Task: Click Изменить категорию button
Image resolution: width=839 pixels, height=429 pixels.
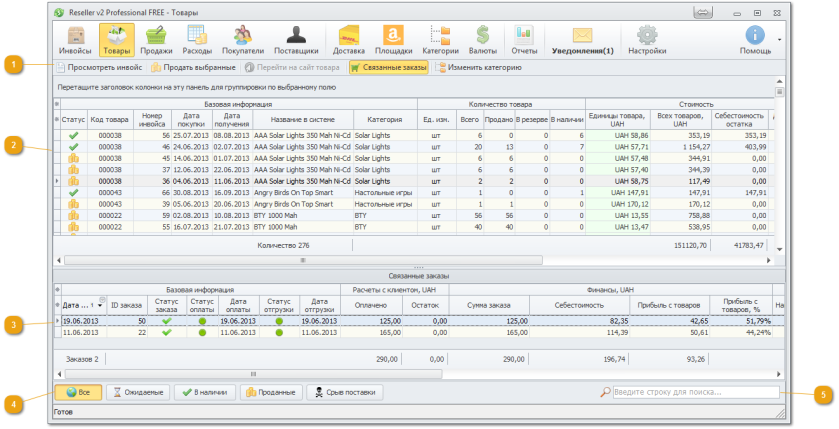Action: point(479,68)
